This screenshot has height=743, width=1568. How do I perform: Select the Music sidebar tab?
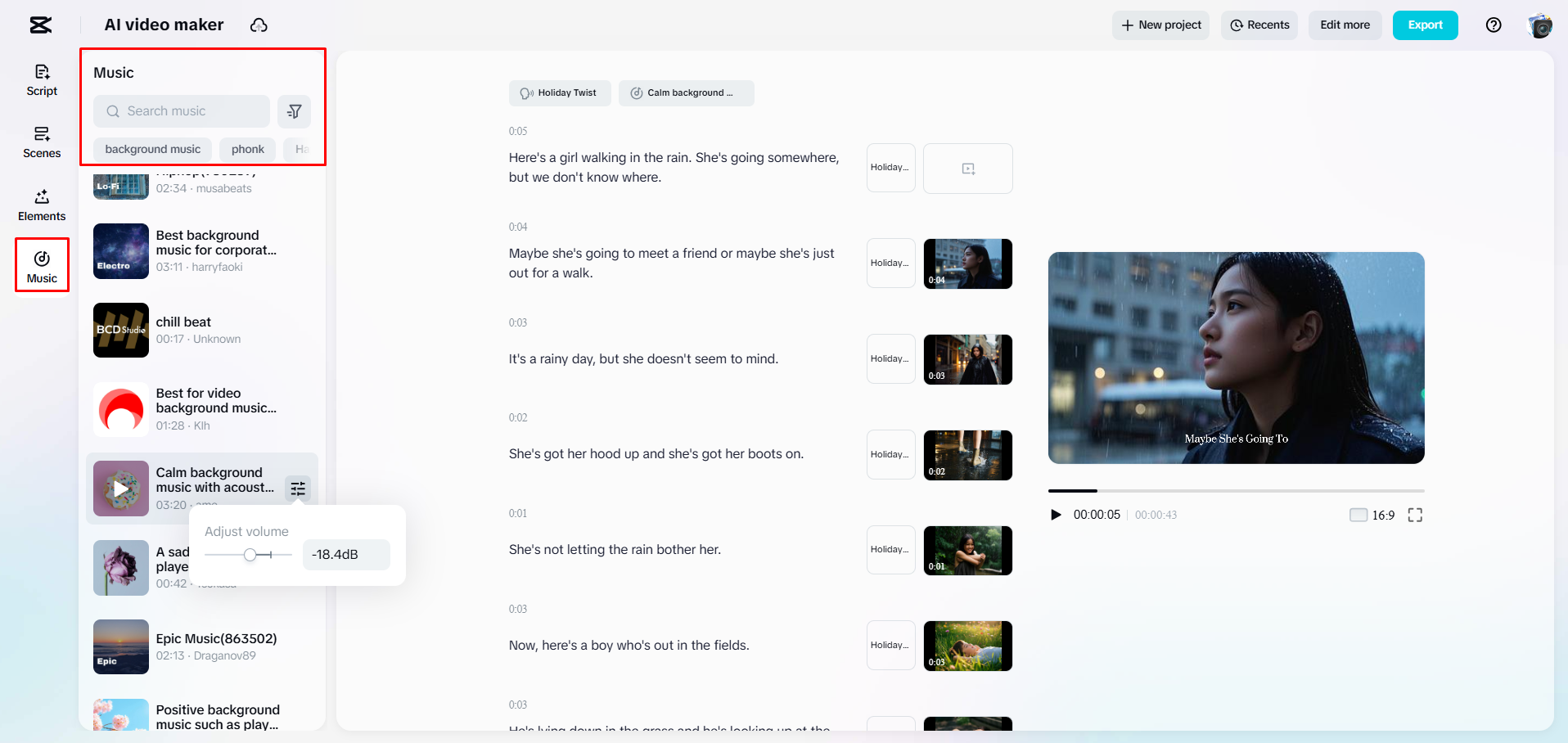click(x=42, y=267)
